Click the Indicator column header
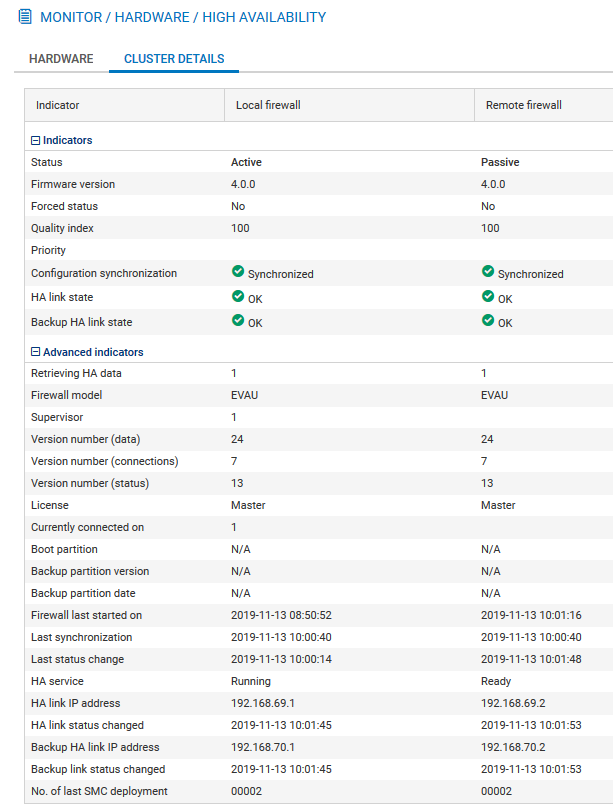Screen dimensions: 613x804 58,105
